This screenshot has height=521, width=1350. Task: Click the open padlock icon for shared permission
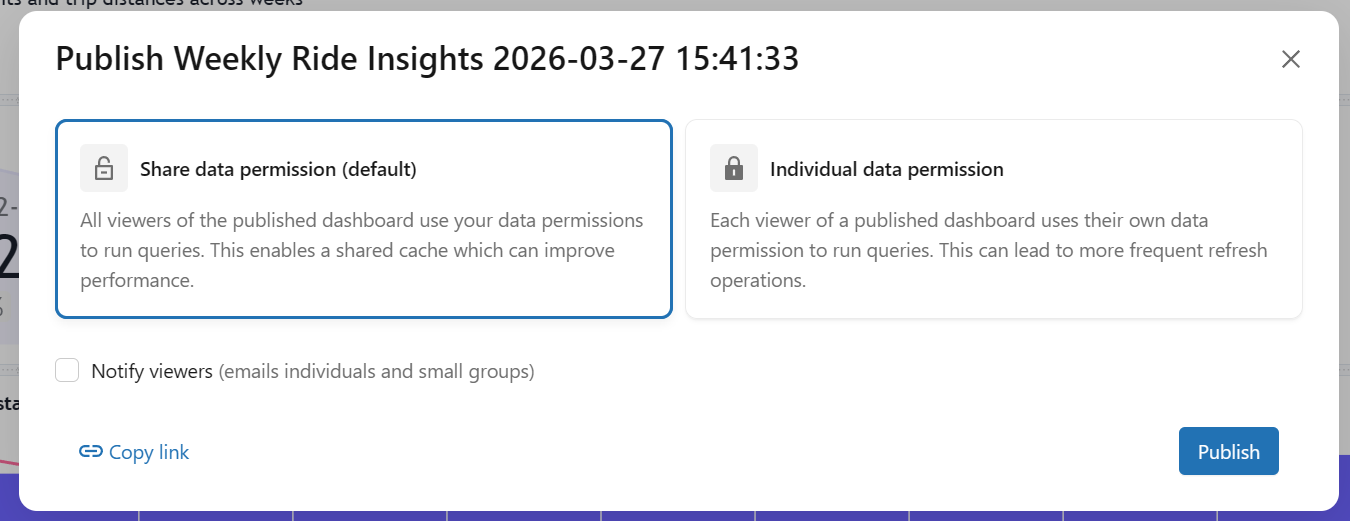104,168
